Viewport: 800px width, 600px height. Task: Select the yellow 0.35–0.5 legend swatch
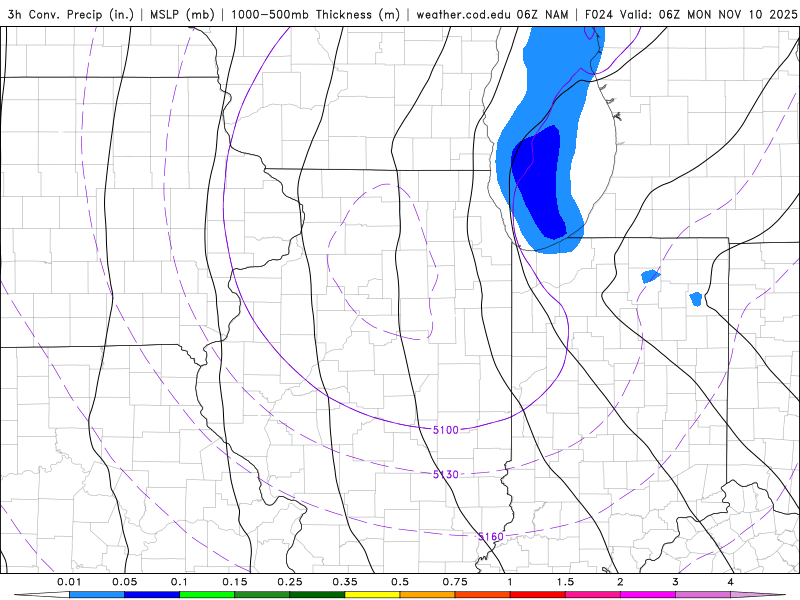point(372,595)
